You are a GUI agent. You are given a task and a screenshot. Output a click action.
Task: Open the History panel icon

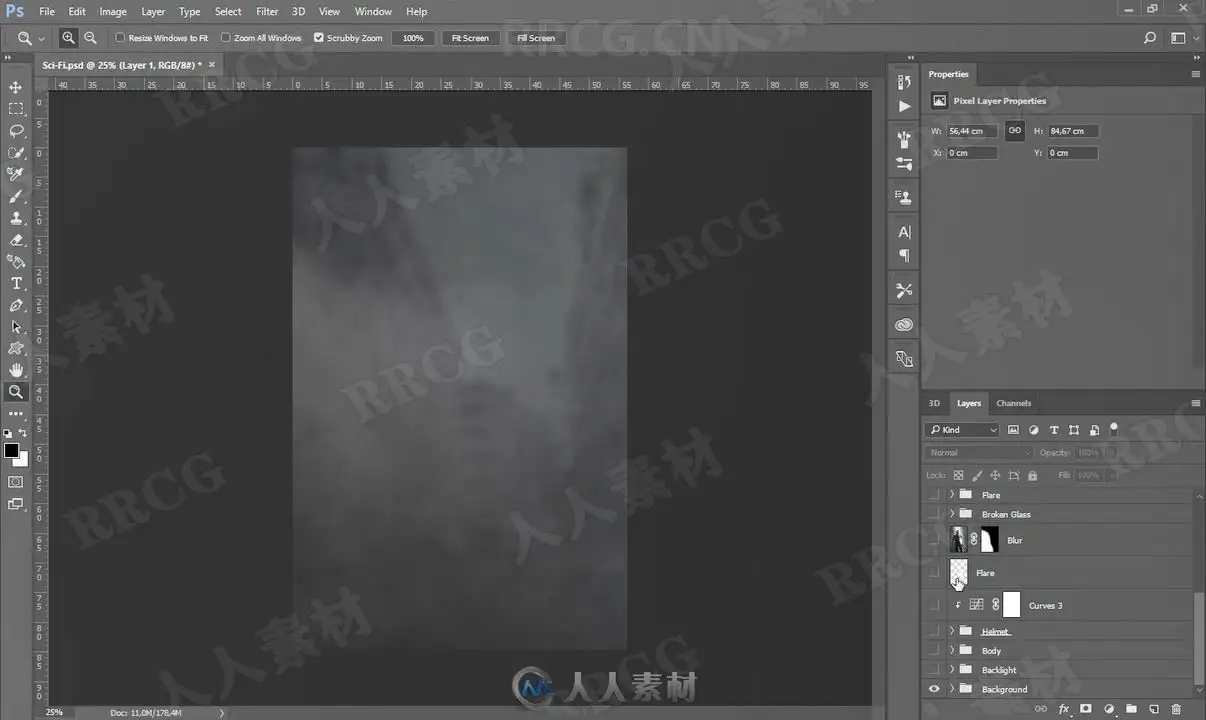click(904, 82)
